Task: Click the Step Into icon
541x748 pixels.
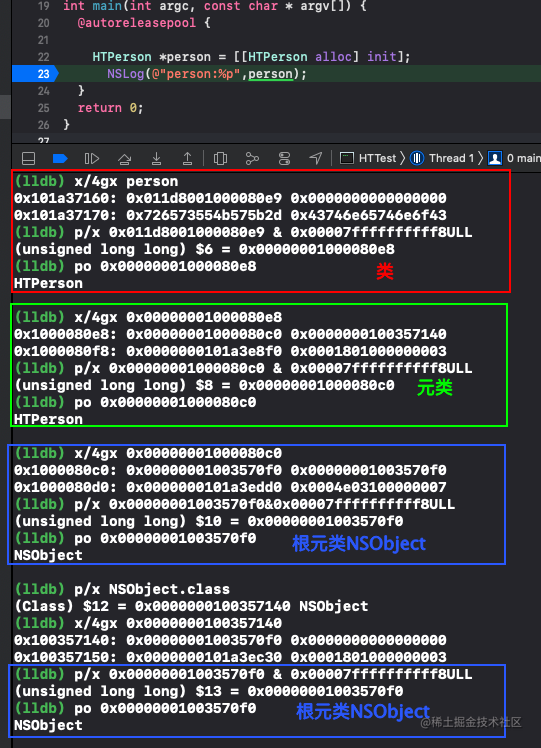Action: [x=156, y=158]
